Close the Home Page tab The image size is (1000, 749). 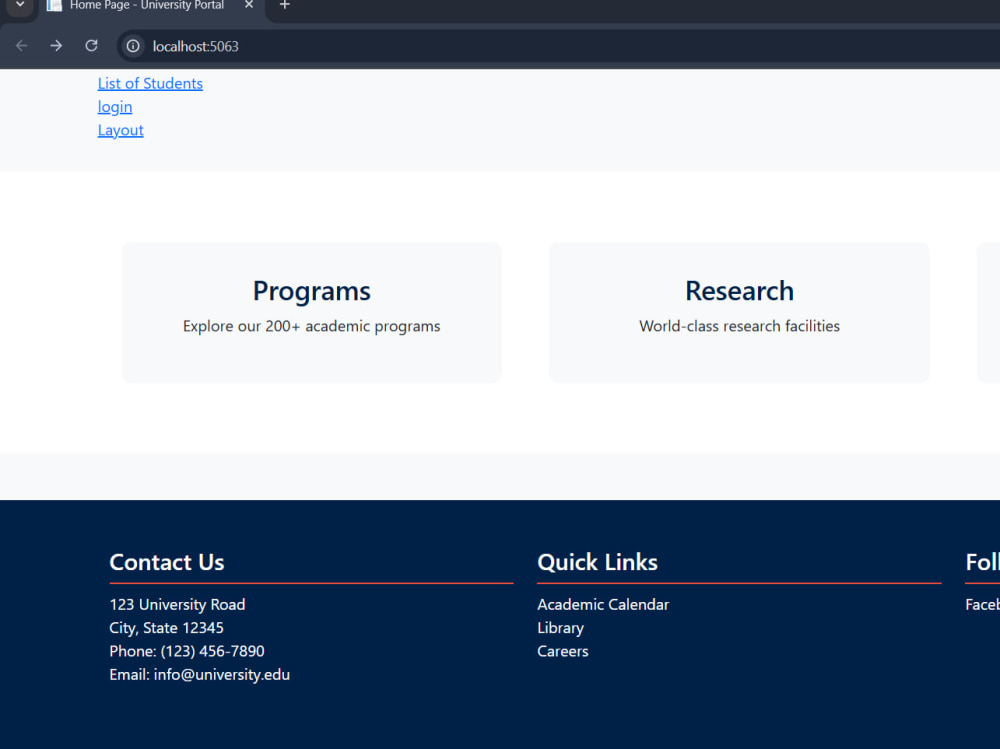[249, 5]
